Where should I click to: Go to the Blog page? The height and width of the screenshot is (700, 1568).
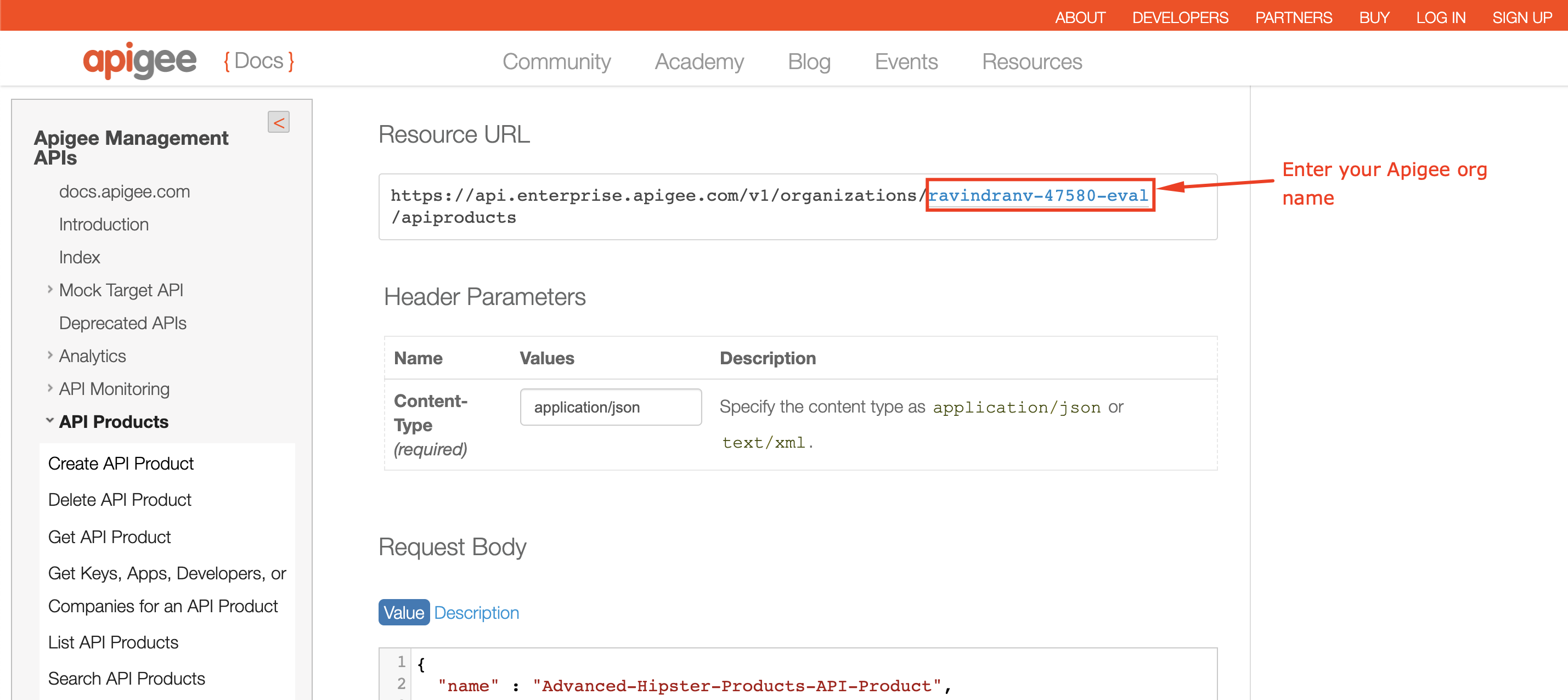[809, 61]
